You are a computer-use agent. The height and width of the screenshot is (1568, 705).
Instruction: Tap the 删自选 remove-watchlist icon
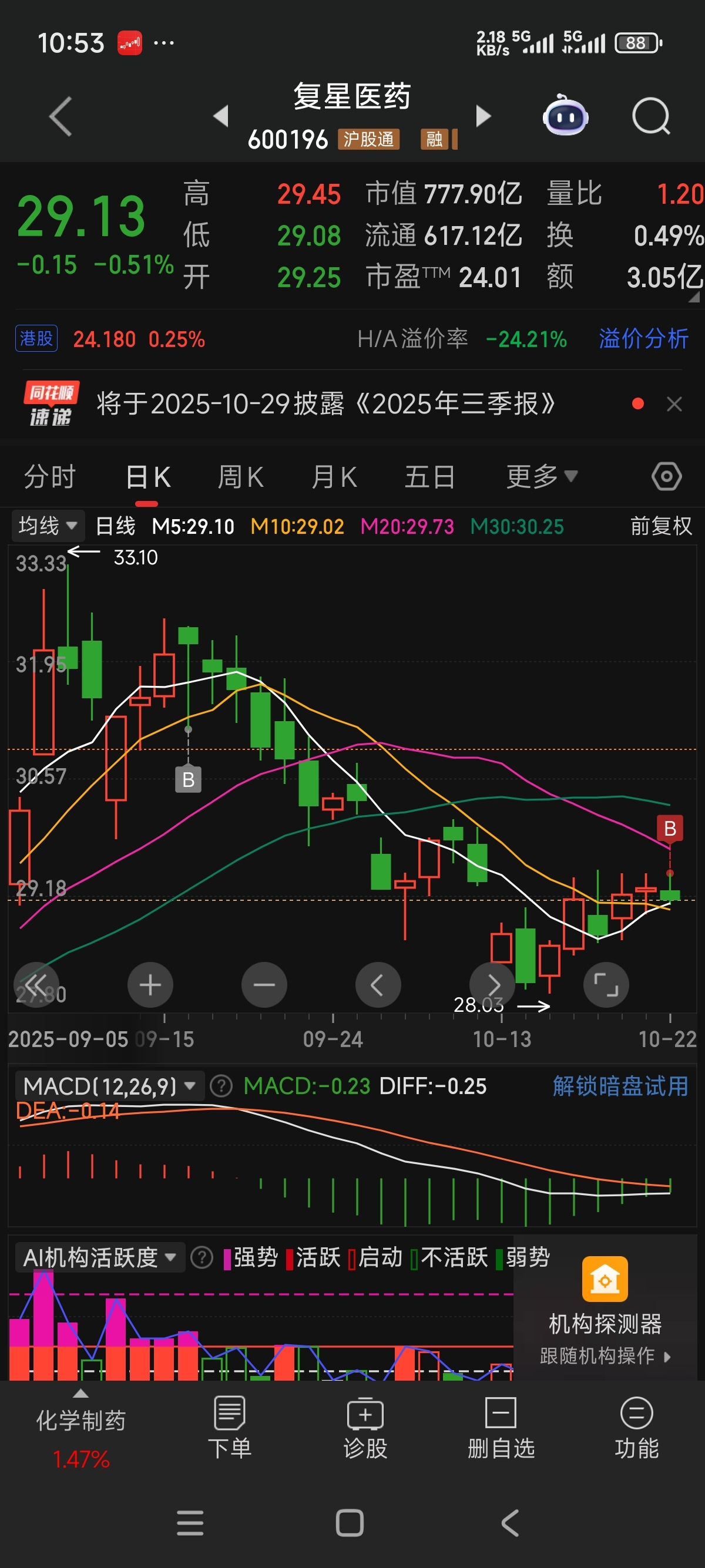[x=501, y=1412]
